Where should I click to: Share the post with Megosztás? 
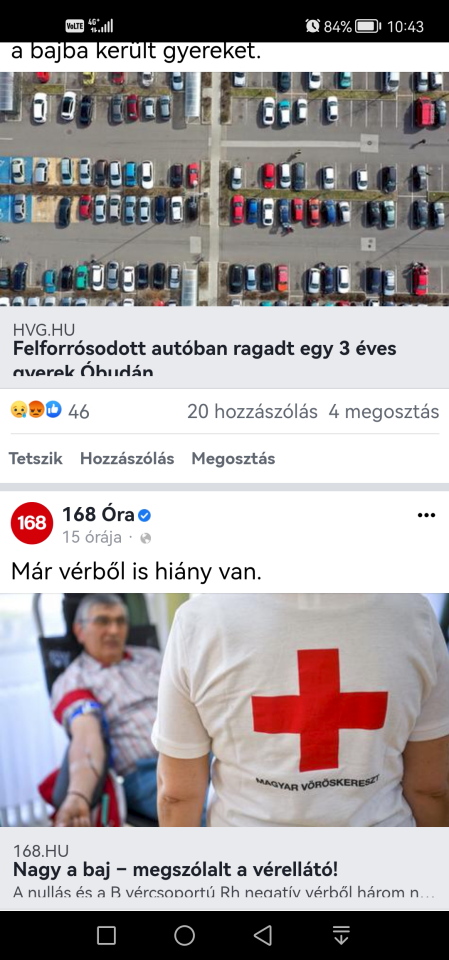(x=233, y=459)
